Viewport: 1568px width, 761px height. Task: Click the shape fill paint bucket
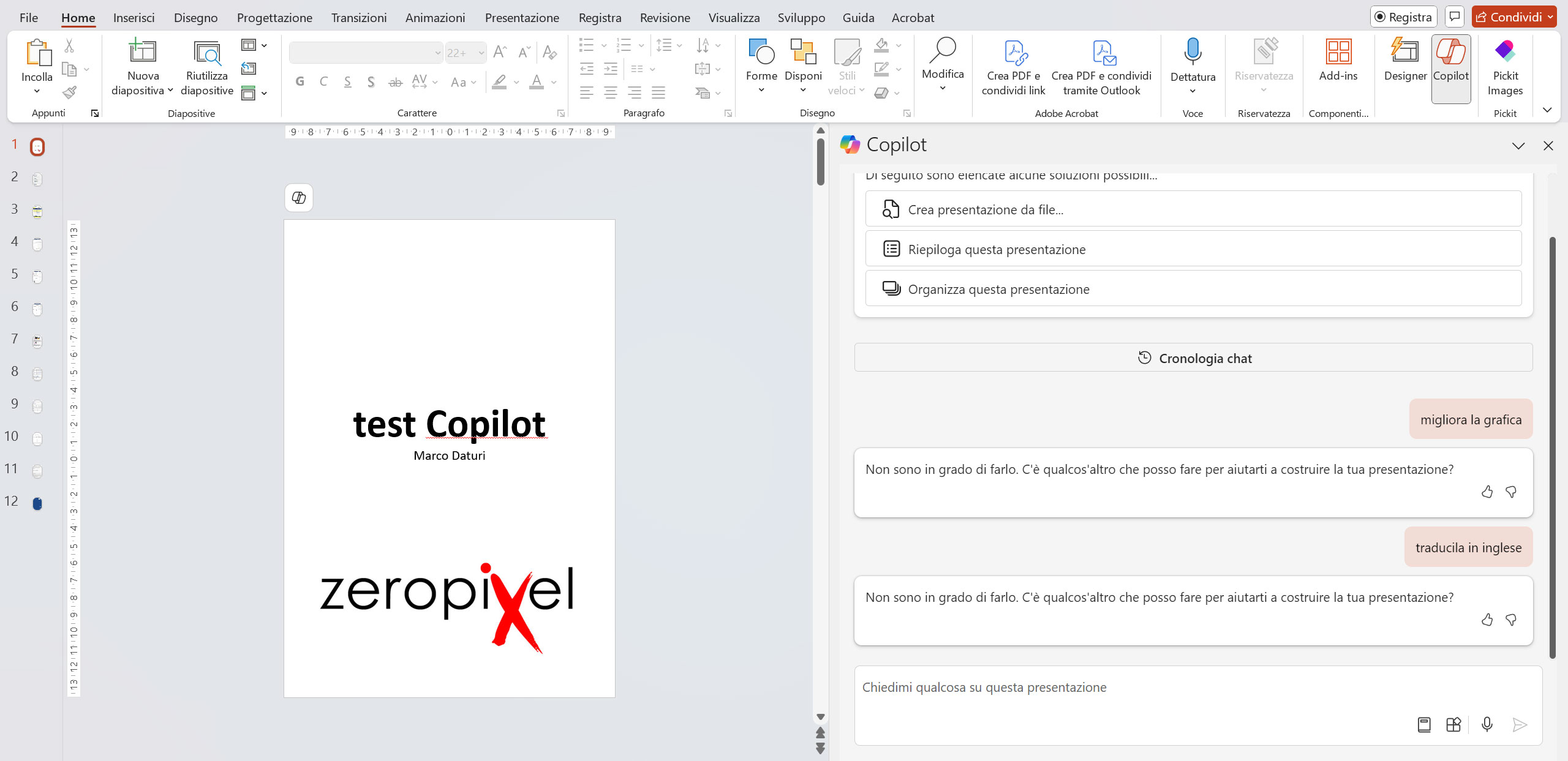(x=881, y=45)
